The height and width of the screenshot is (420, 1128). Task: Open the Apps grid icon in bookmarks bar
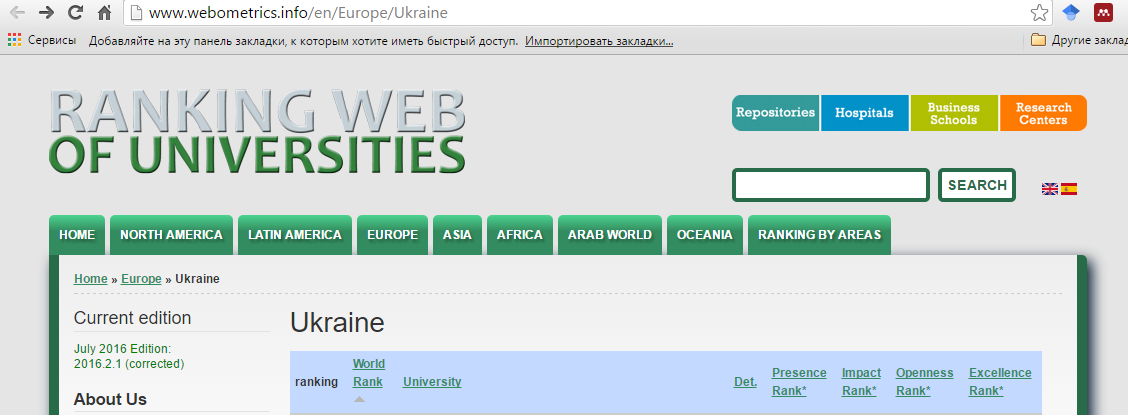pyautogui.click(x=14, y=41)
